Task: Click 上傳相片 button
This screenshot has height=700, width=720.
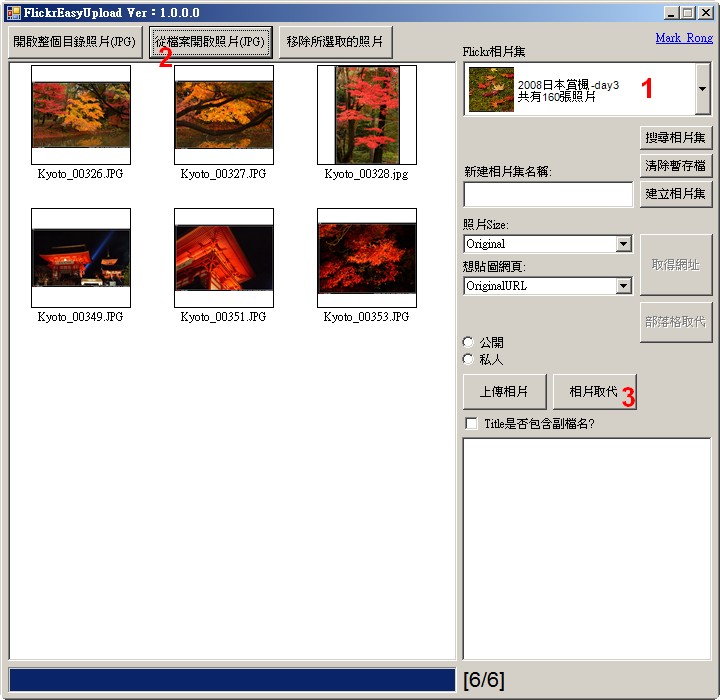Action: pyautogui.click(x=505, y=392)
